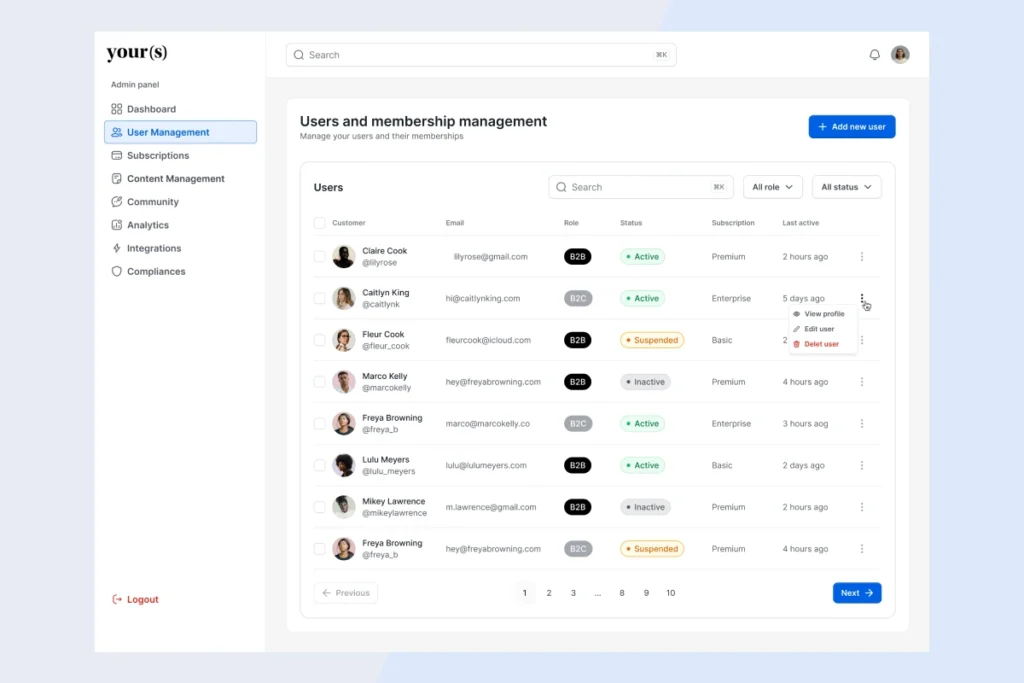Select Delet user in the open menu
Screen dimensions: 1024x683
tap(820, 343)
